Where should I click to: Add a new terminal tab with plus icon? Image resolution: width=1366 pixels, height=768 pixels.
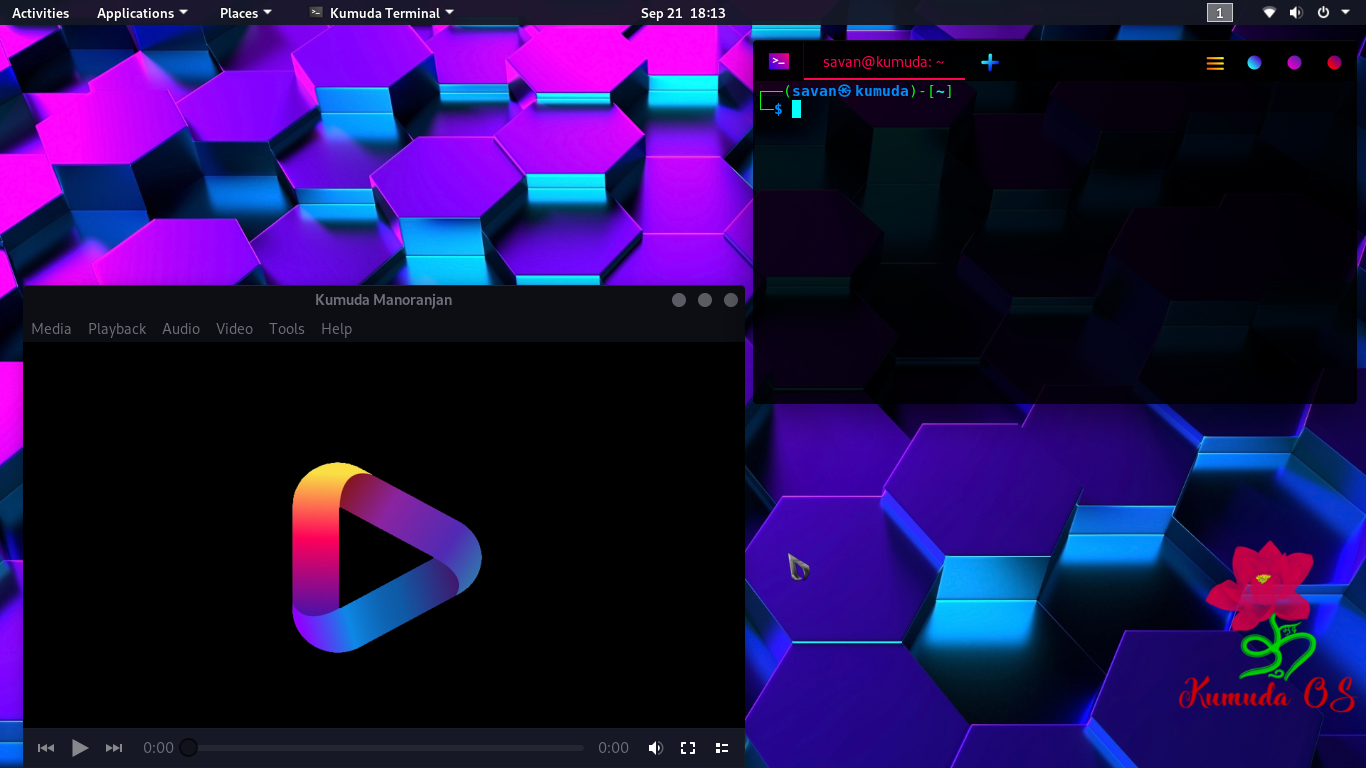click(x=989, y=62)
